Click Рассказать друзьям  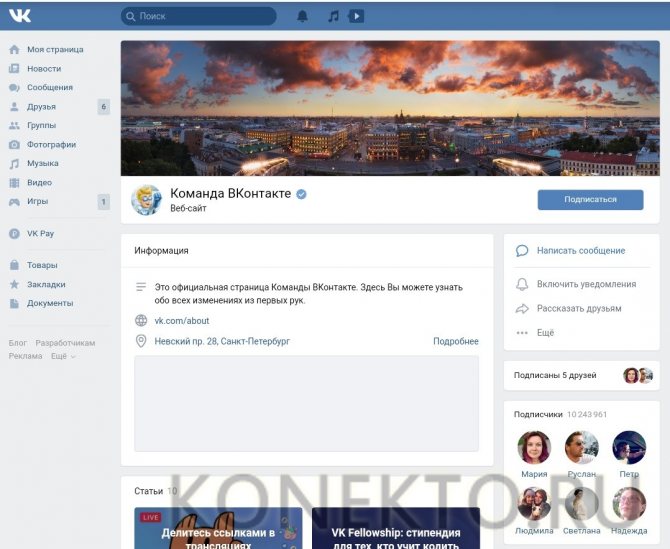pos(579,308)
